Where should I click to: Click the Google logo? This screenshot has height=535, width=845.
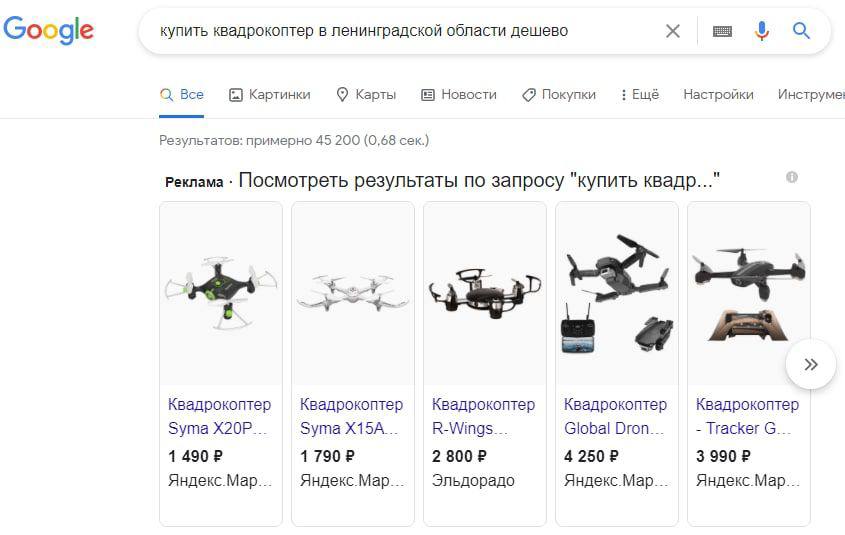tap(49, 30)
